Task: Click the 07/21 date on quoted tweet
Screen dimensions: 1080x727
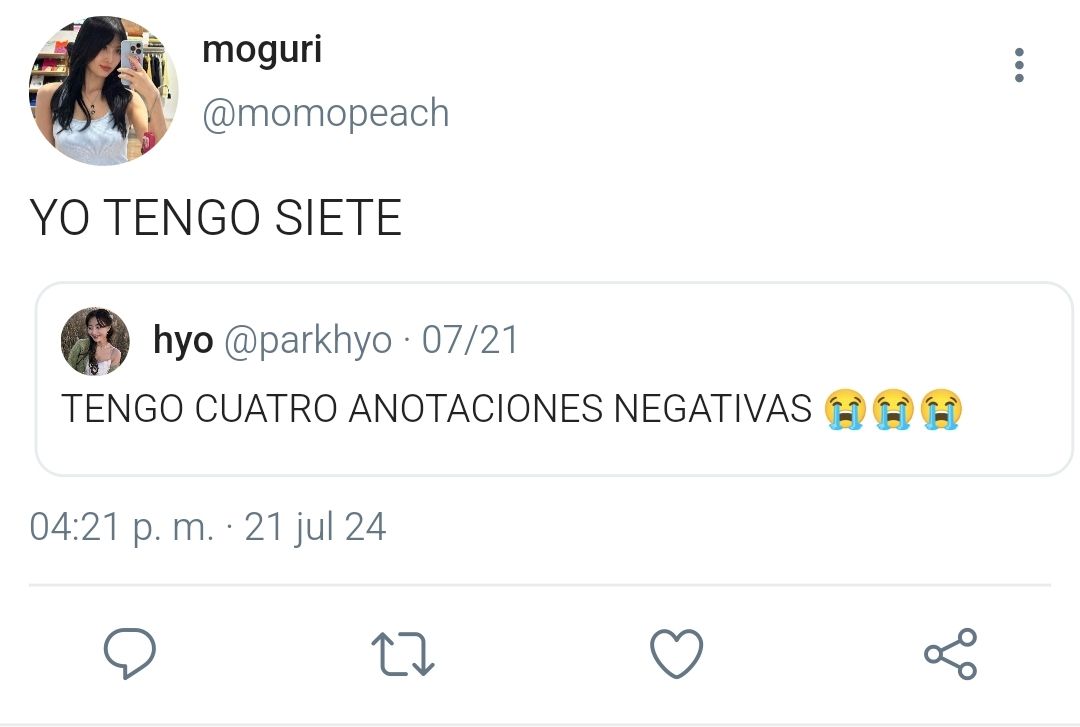Action: pyautogui.click(x=470, y=340)
